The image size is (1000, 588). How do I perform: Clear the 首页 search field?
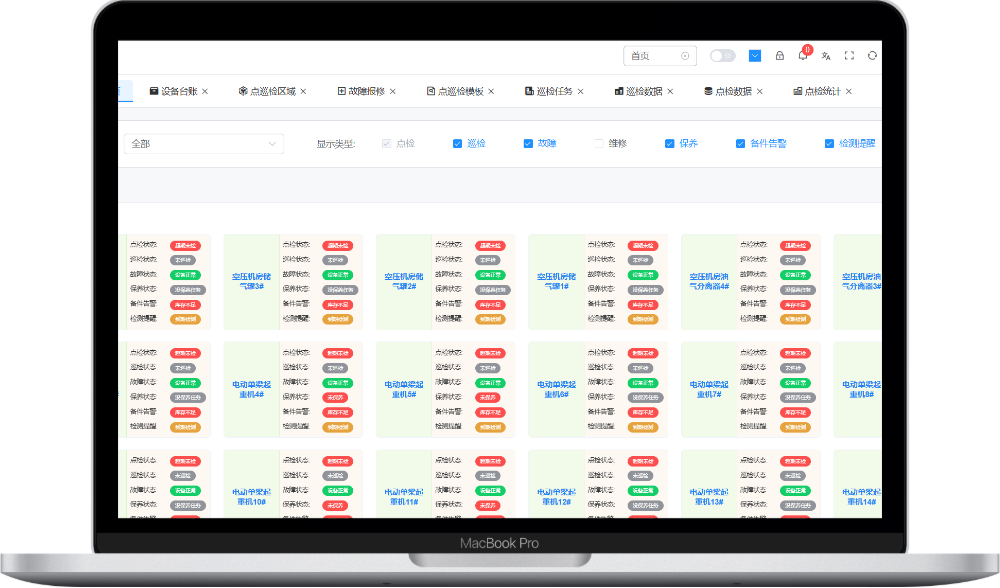click(x=685, y=56)
